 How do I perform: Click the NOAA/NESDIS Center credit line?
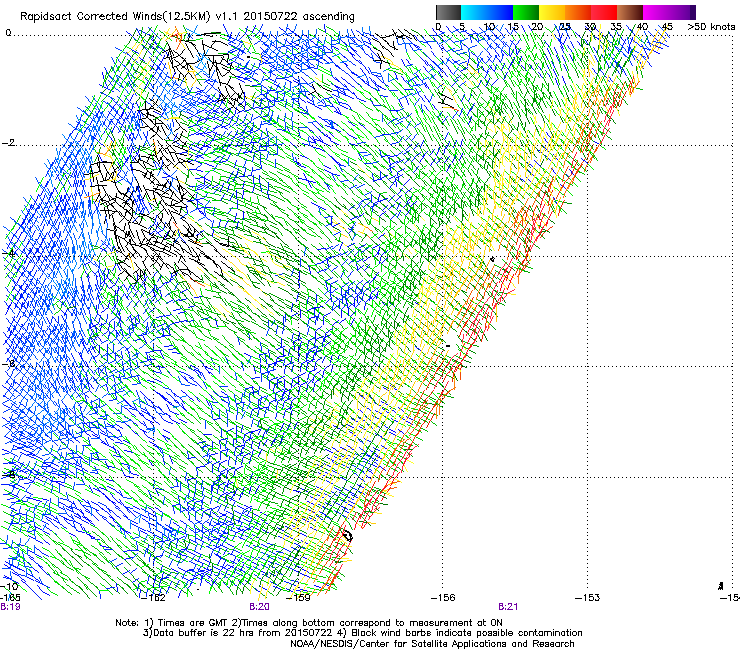click(x=432, y=644)
